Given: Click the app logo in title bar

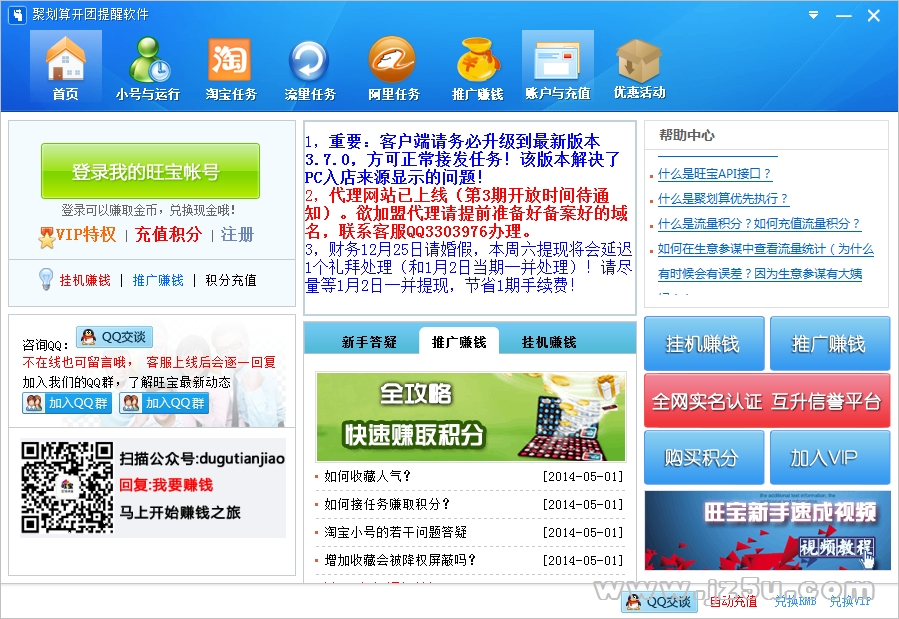Looking at the screenshot, I should 17,14.
